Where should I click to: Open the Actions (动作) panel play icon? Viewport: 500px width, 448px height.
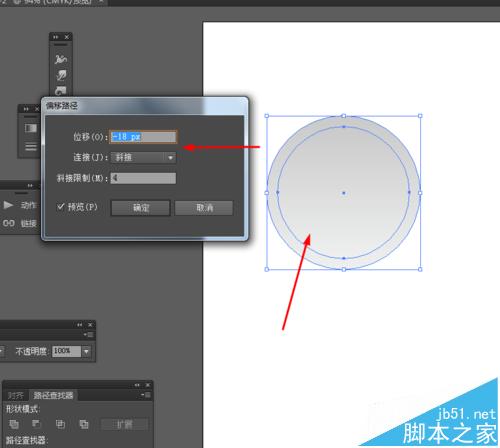pos(8,205)
